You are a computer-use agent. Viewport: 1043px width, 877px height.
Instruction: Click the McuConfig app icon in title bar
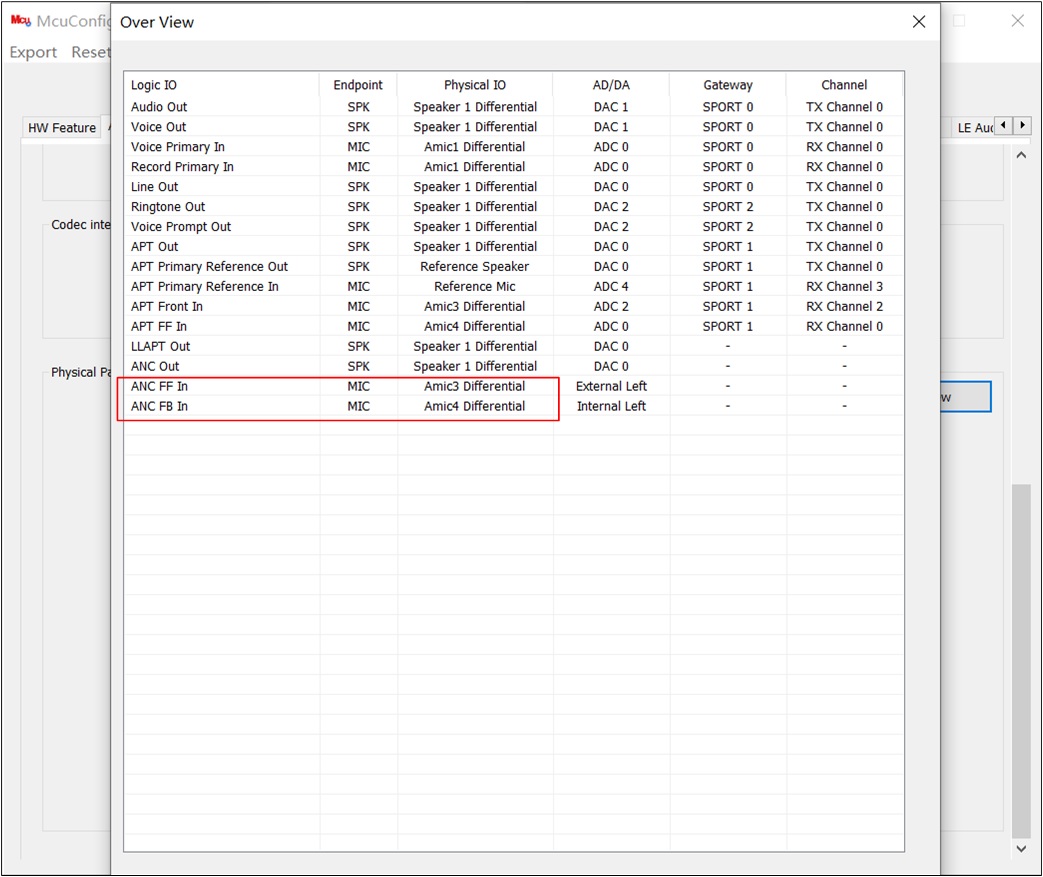pos(20,21)
